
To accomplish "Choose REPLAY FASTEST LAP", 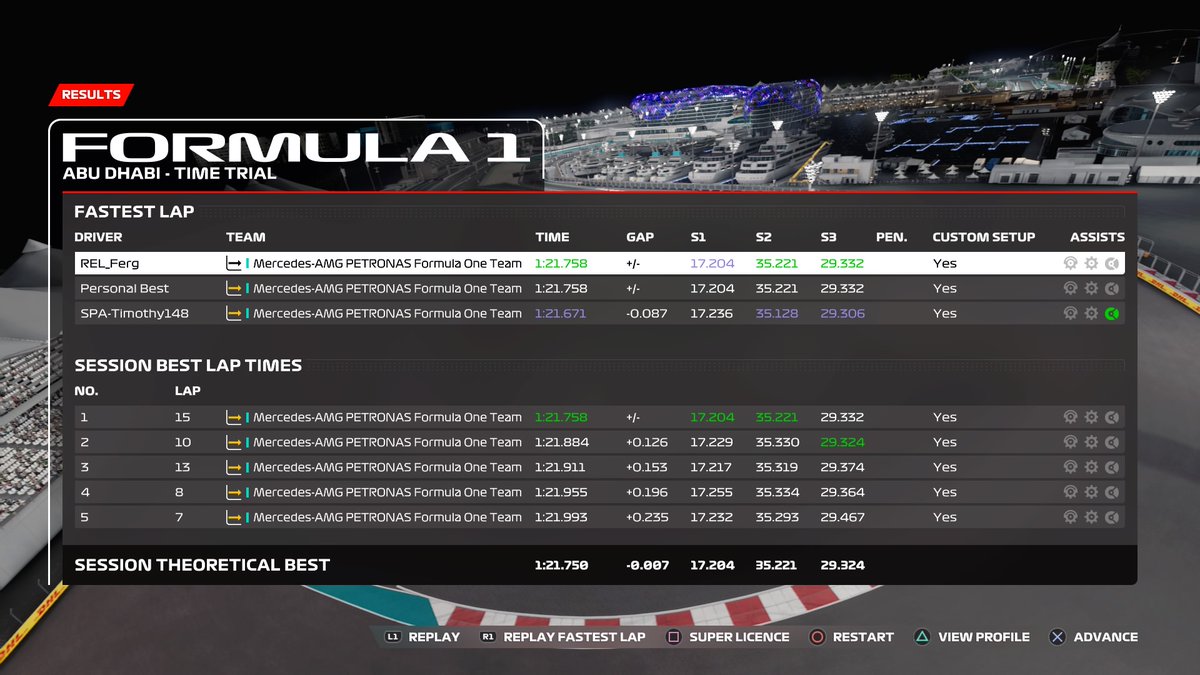I will point(574,637).
